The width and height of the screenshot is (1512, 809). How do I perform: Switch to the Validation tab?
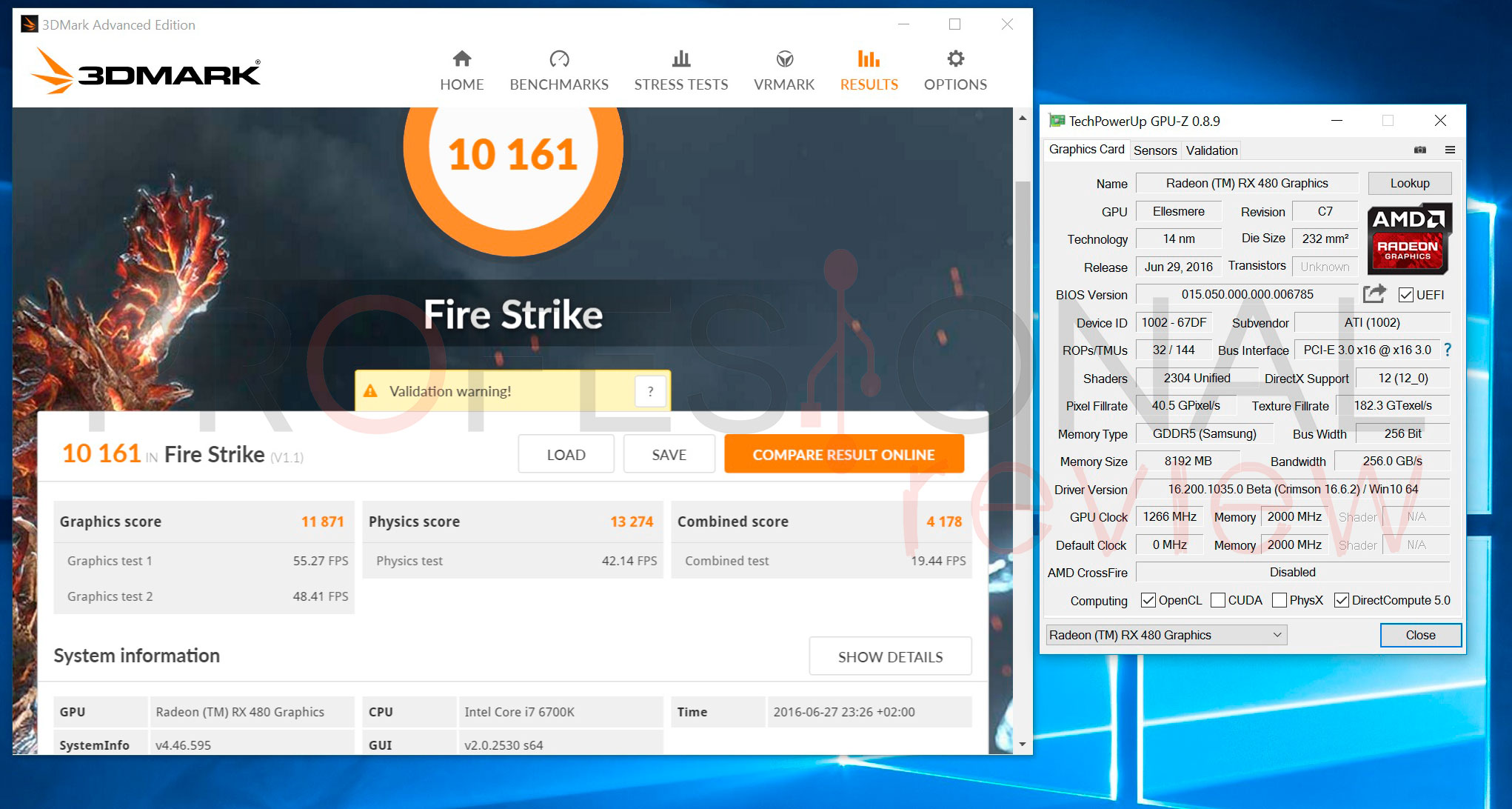click(x=1211, y=150)
